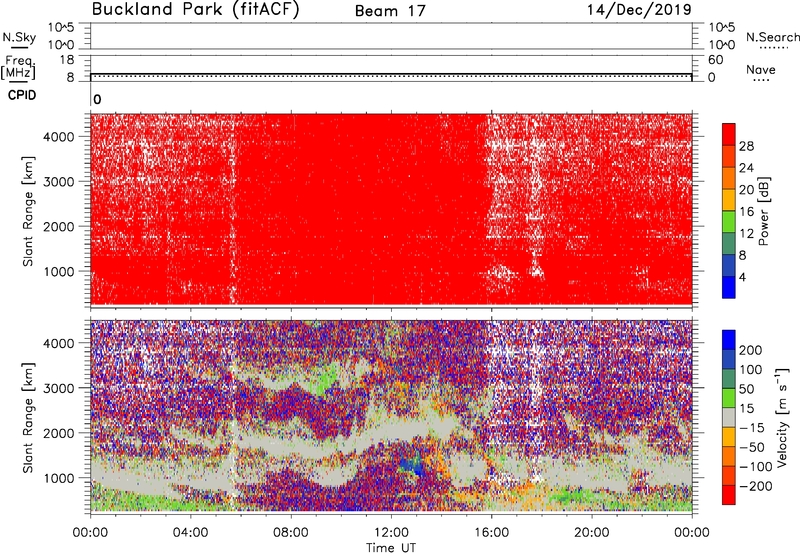Click the 'Power [dB]' colorbar label
This screenshot has height=554, width=800.
(x=764, y=211)
